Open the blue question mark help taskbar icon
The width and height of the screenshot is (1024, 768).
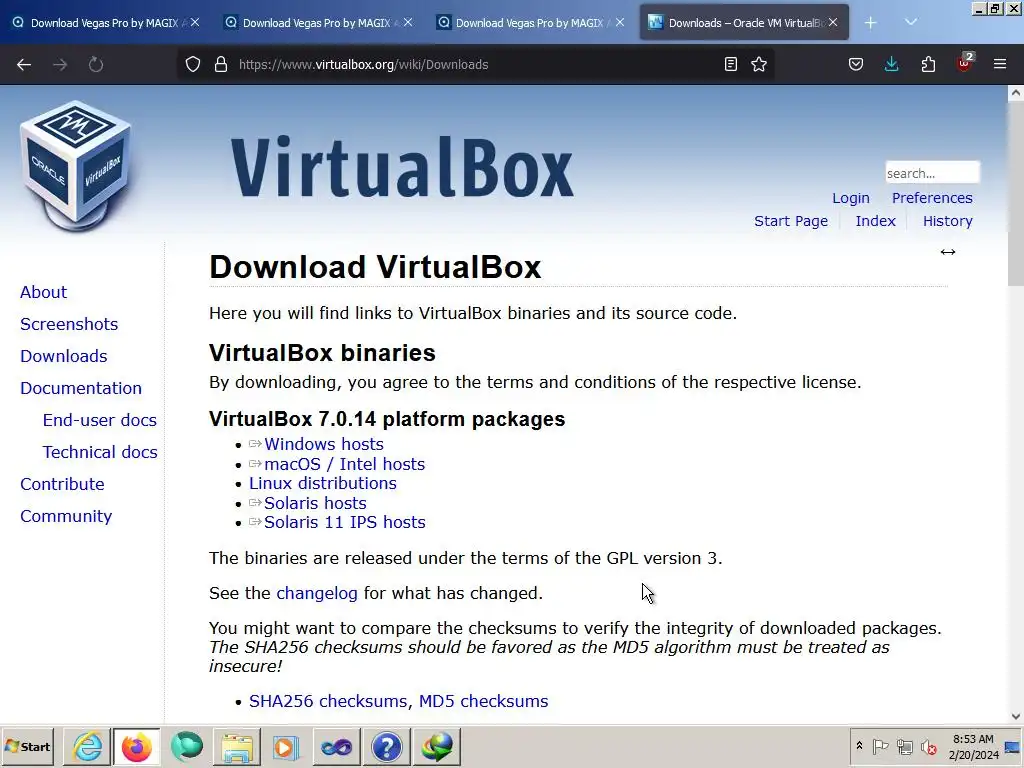pyautogui.click(x=387, y=746)
